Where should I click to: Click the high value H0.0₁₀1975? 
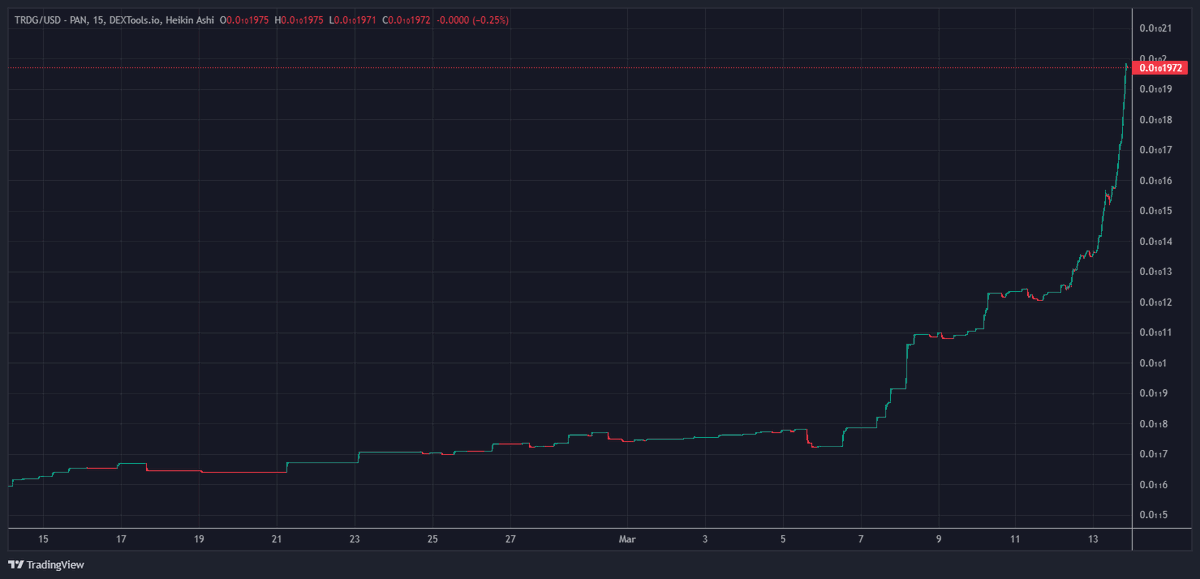[299, 20]
